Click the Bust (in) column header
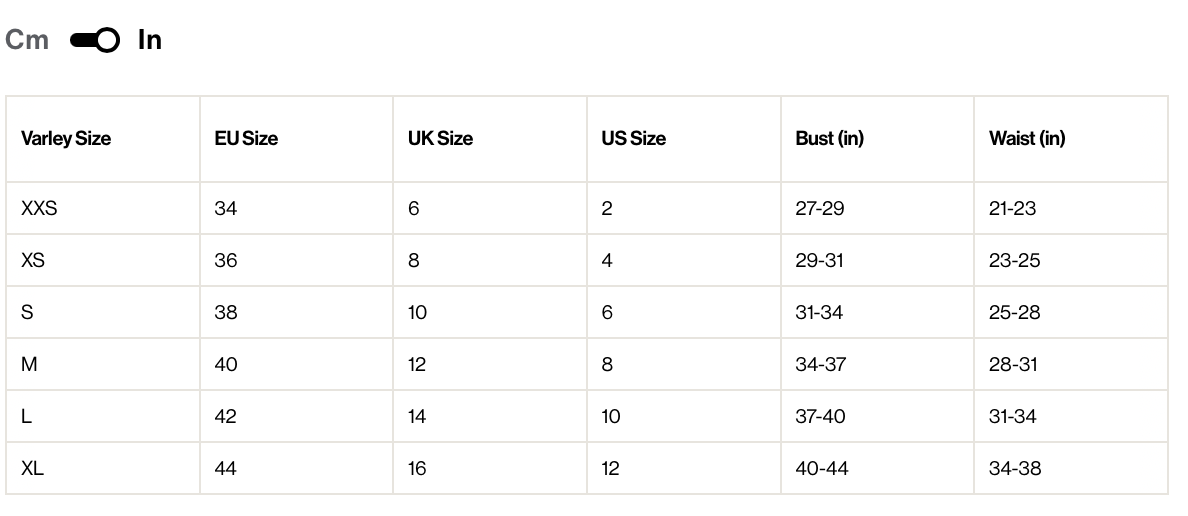The height and width of the screenshot is (516, 1188). click(830, 139)
